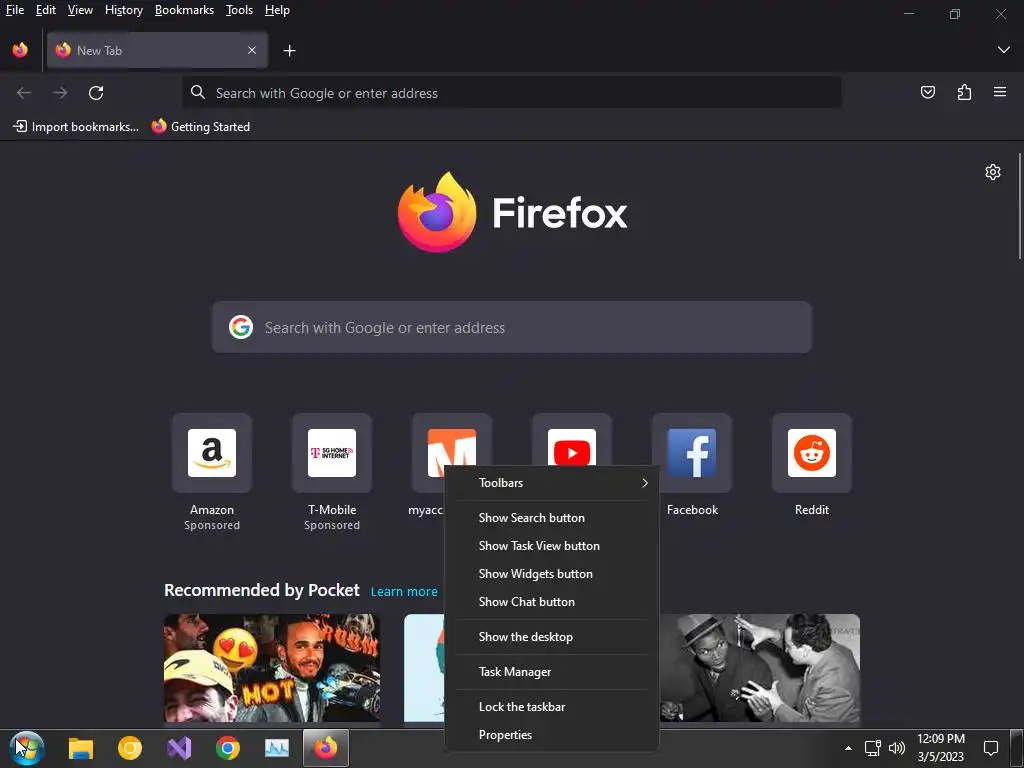
Task: Open the clock showing 12:09 PM
Action: coord(940,748)
